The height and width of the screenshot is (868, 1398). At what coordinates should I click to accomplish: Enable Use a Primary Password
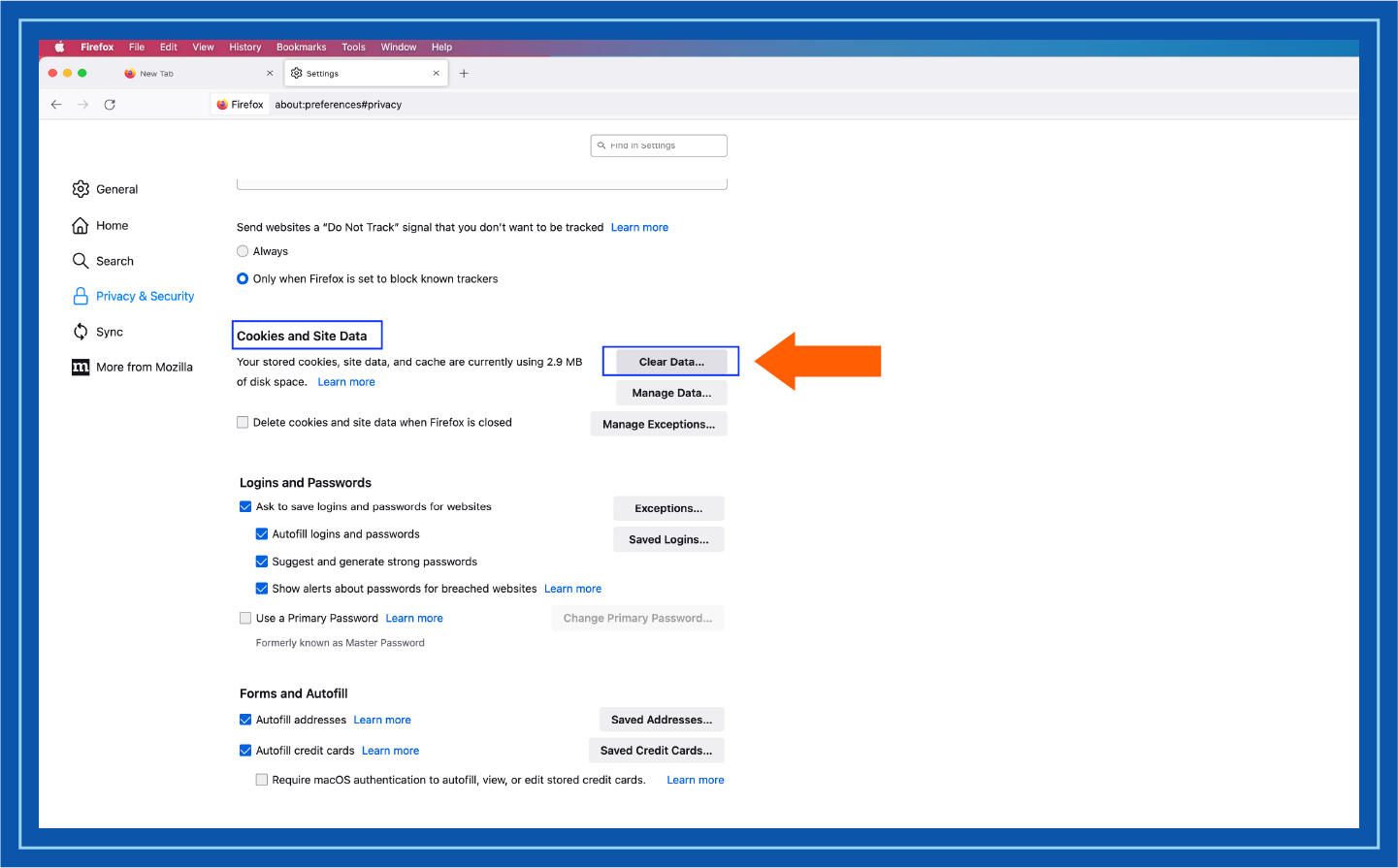click(245, 618)
